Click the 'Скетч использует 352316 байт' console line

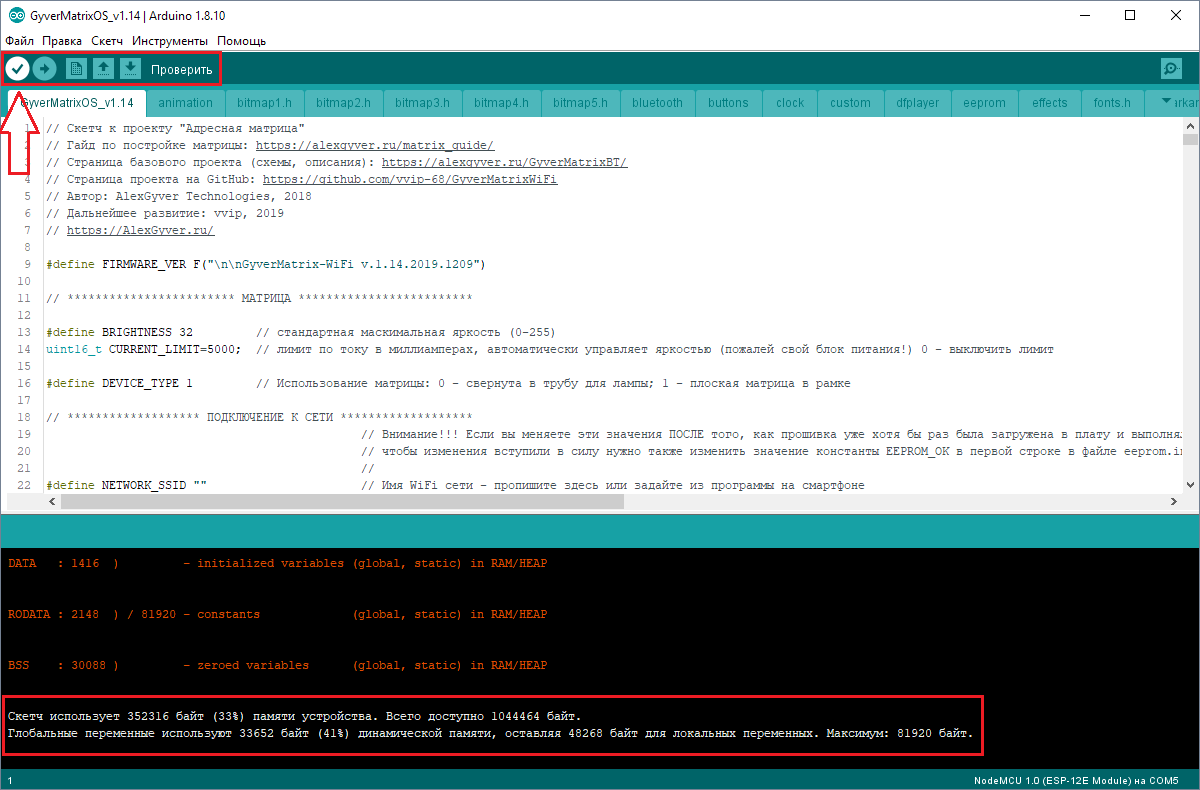click(294, 716)
